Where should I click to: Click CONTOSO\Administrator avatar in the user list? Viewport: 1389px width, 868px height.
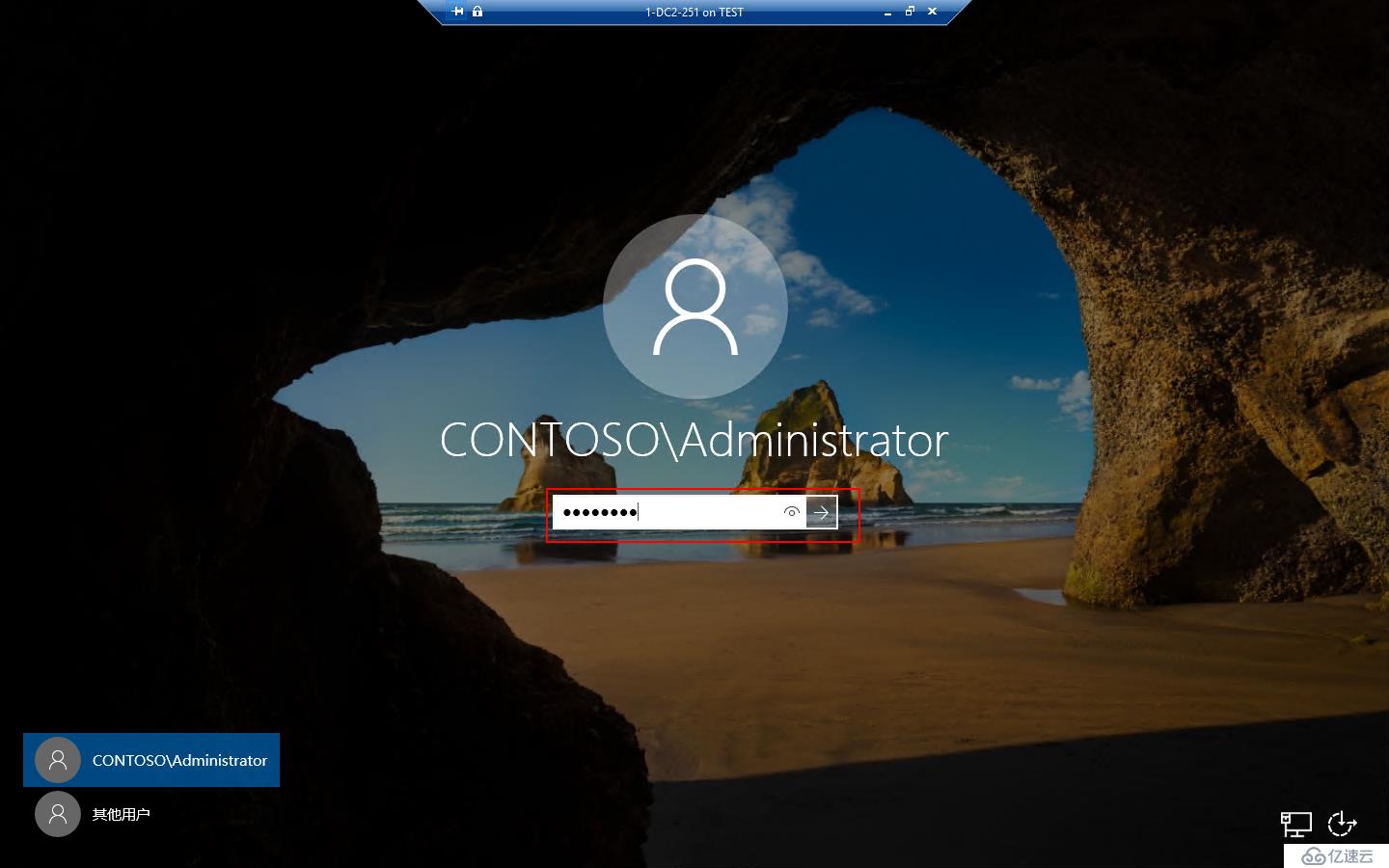58,760
